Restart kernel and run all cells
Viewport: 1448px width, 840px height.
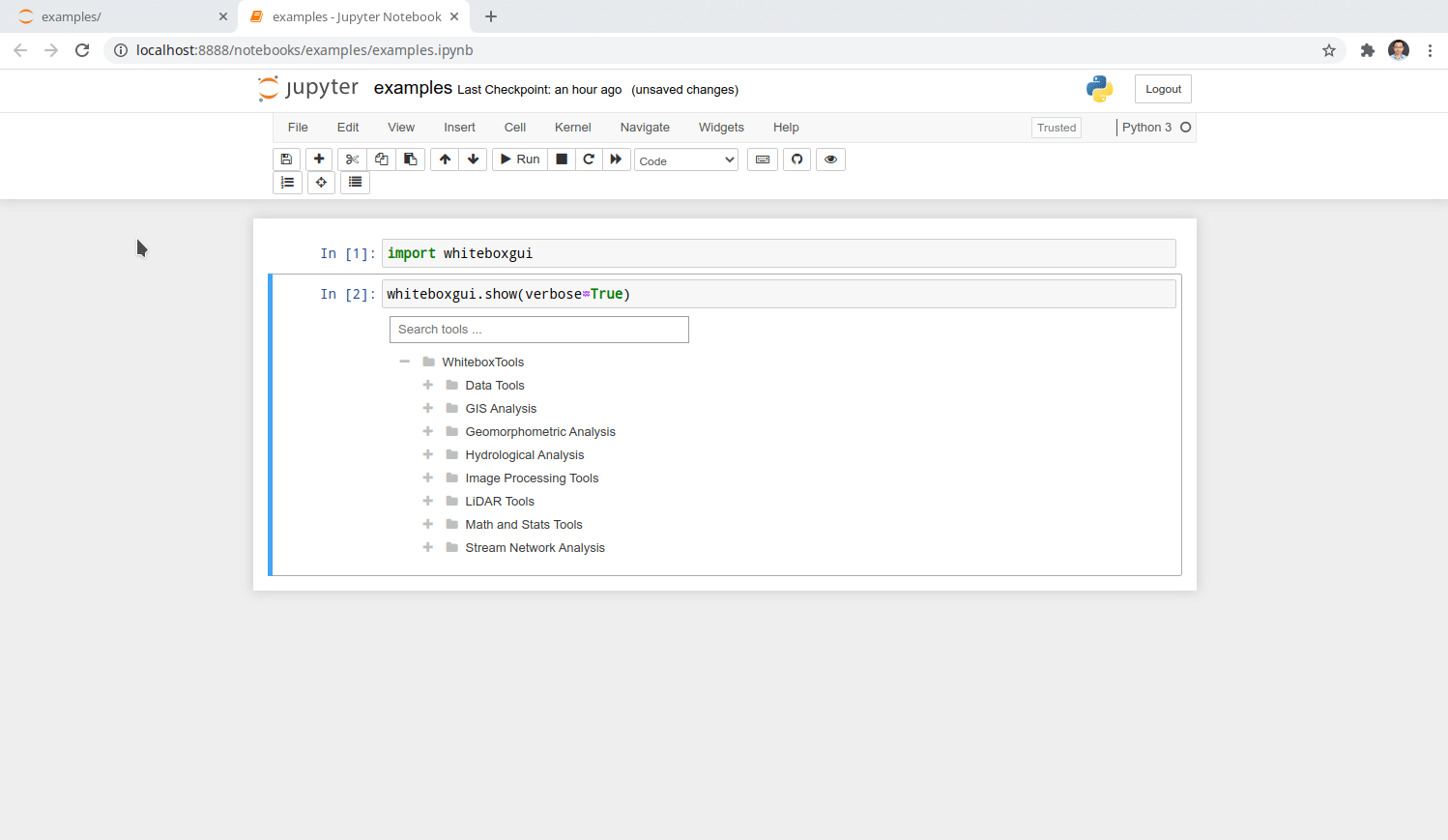(x=616, y=159)
